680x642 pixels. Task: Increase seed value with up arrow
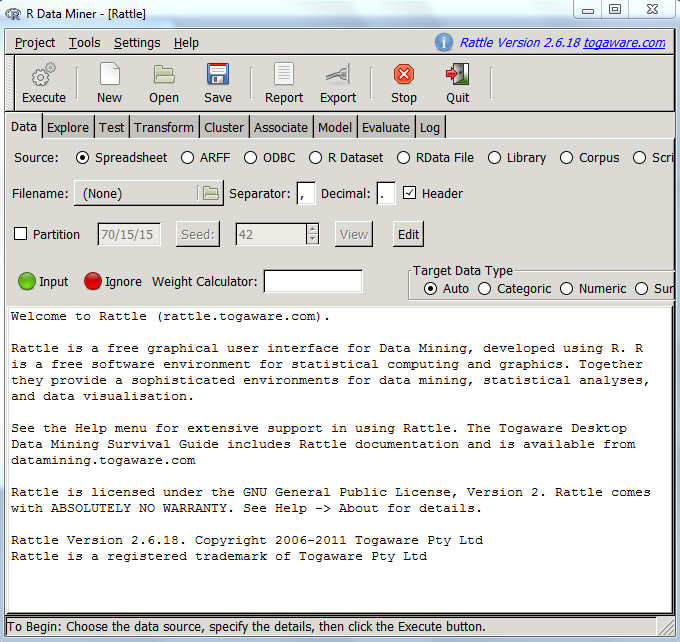(x=313, y=229)
